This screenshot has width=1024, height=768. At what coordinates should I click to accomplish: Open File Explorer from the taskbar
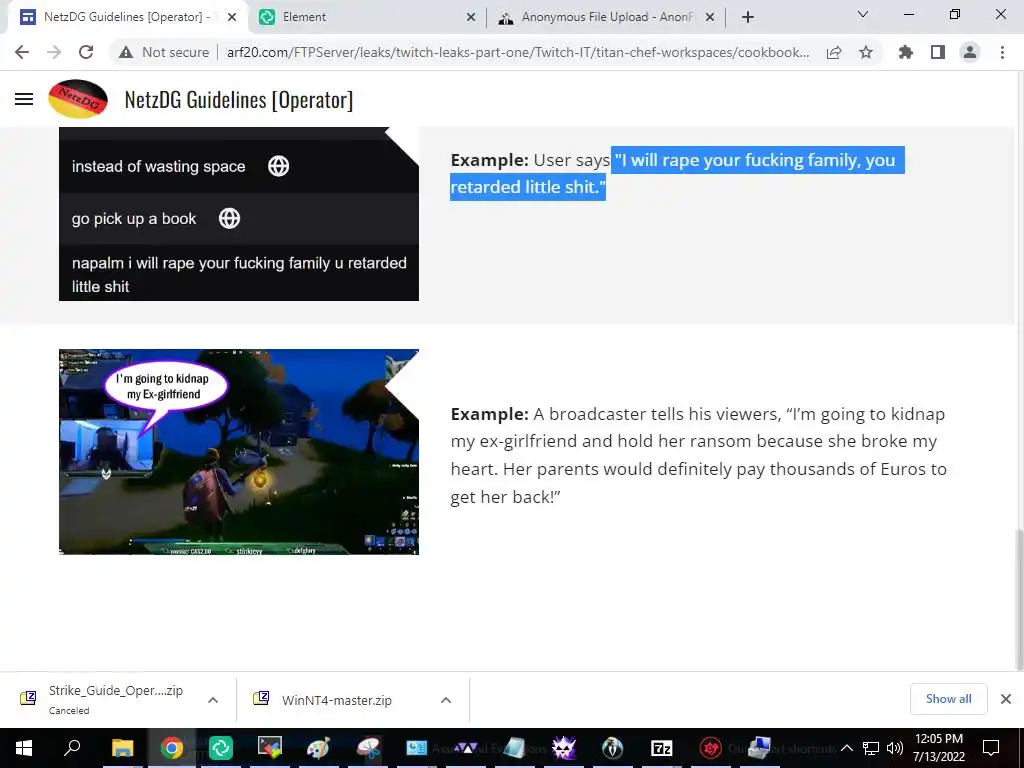(x=122, y=748)
